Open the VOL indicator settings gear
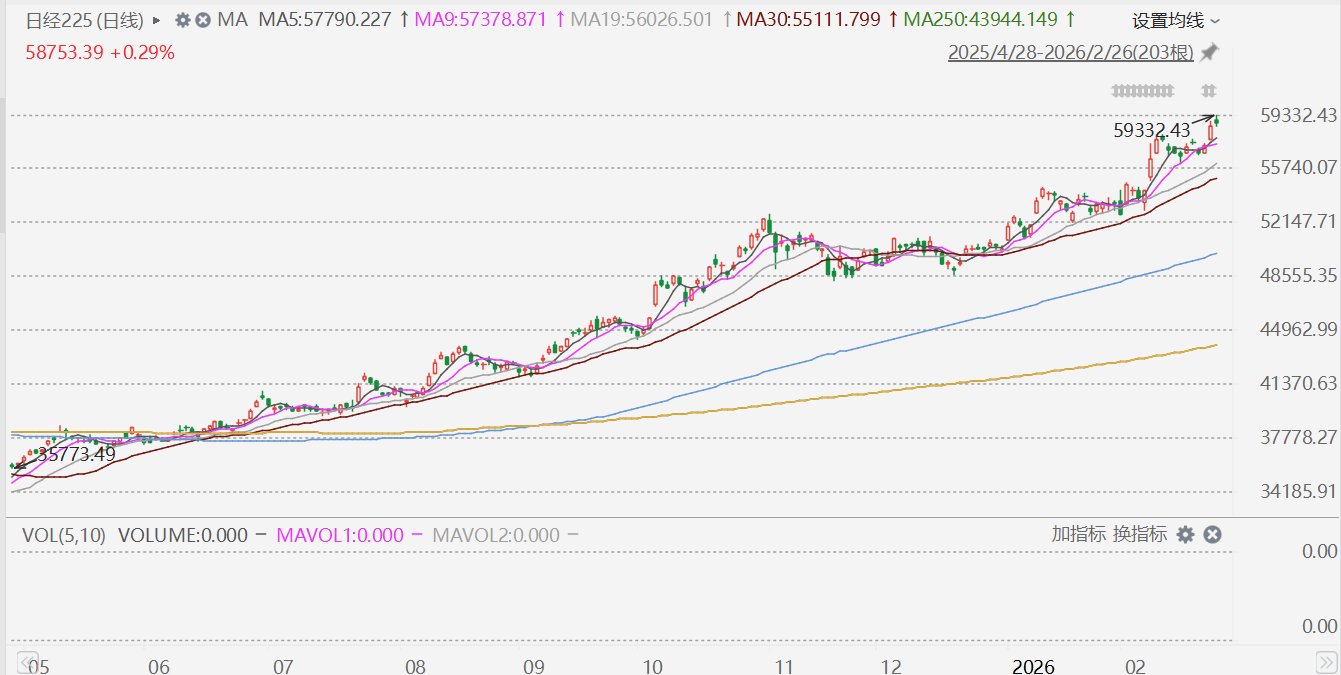The height and width of the screenshot is (675, 1341). 1185,535
